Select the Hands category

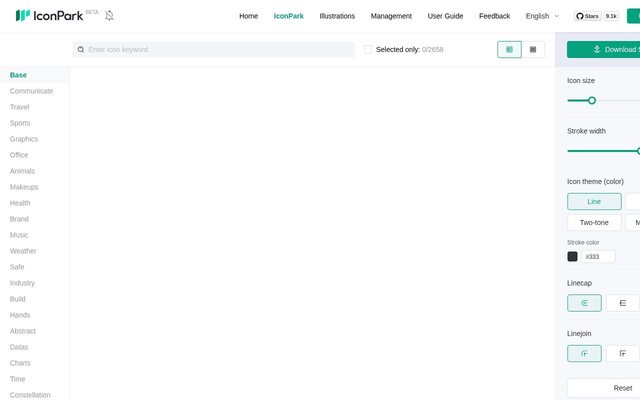pyautogui.click(x=20, y=315)
